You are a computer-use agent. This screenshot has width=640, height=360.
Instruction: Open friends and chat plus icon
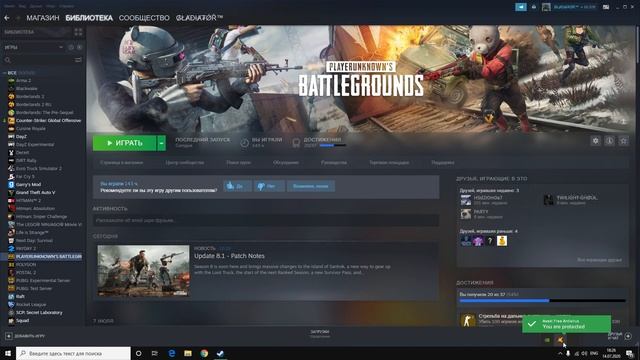tap(628, 336)
